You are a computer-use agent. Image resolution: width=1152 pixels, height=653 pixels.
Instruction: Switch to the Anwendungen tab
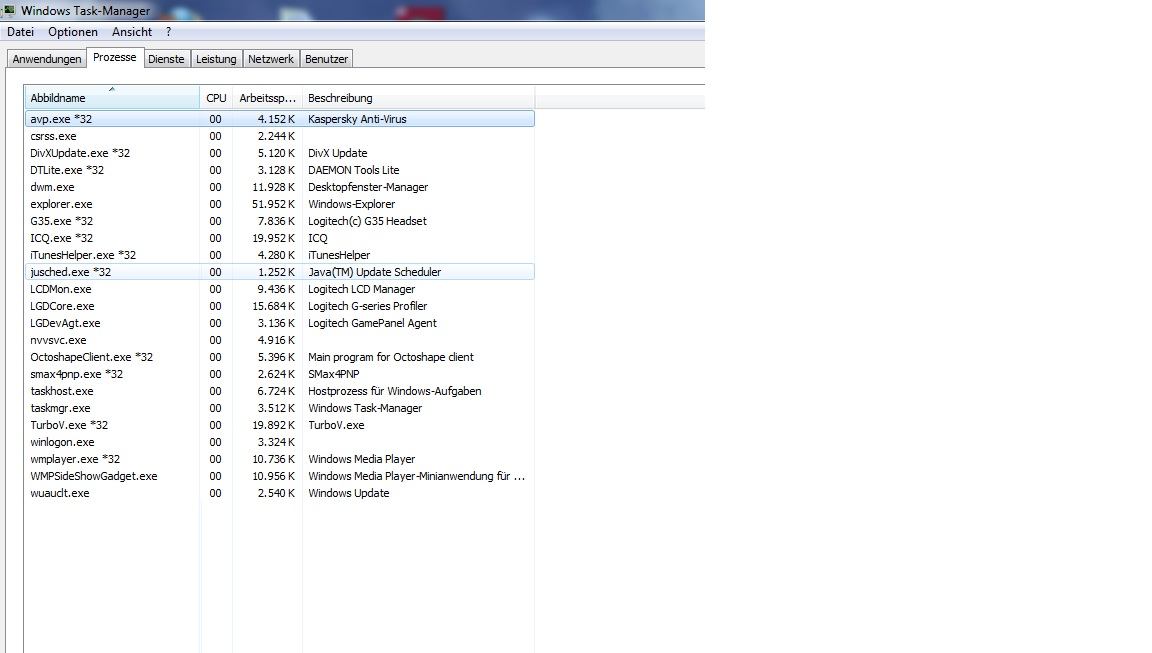click(47, 59)
